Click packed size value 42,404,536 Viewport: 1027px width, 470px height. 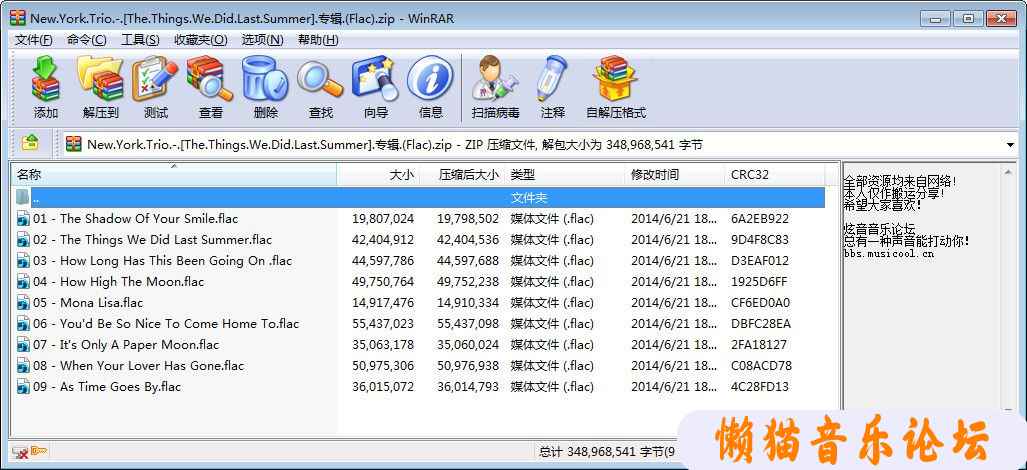click(468, 240)
